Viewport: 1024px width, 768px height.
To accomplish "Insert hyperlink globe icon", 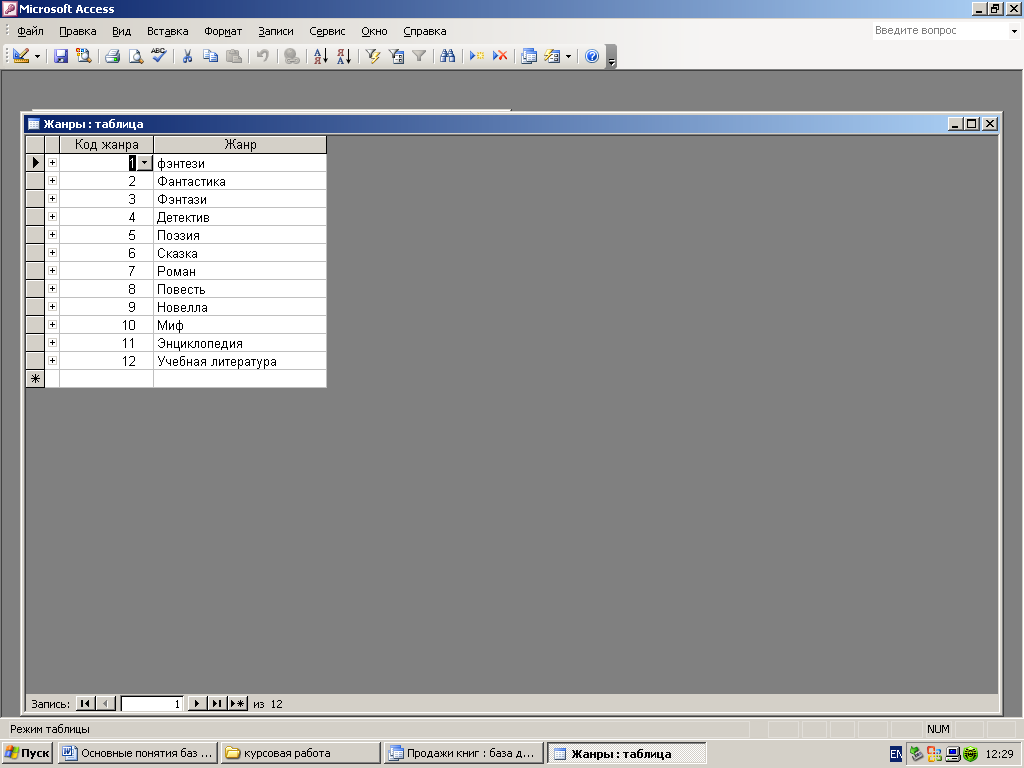I will point(291,56).
